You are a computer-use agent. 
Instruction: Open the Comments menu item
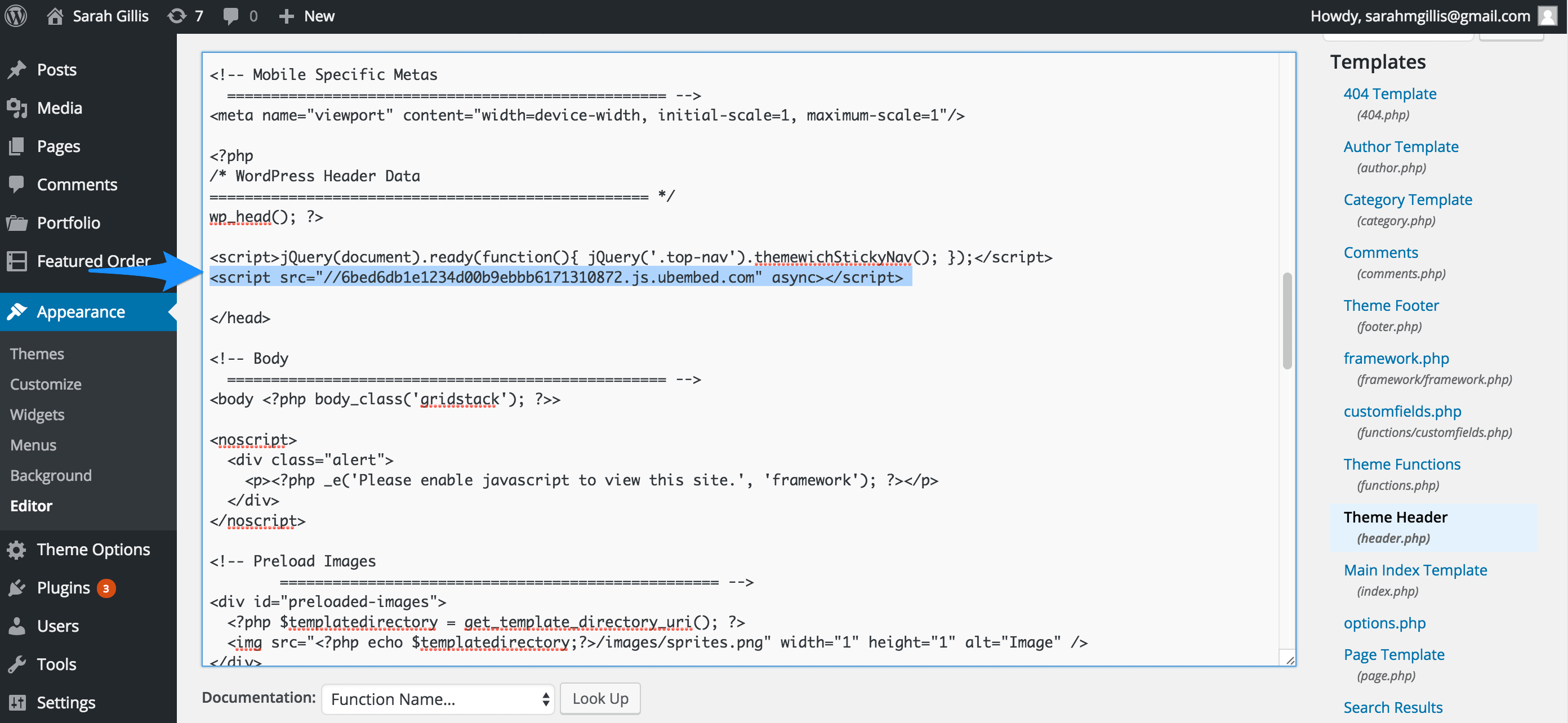click(77, 184)
